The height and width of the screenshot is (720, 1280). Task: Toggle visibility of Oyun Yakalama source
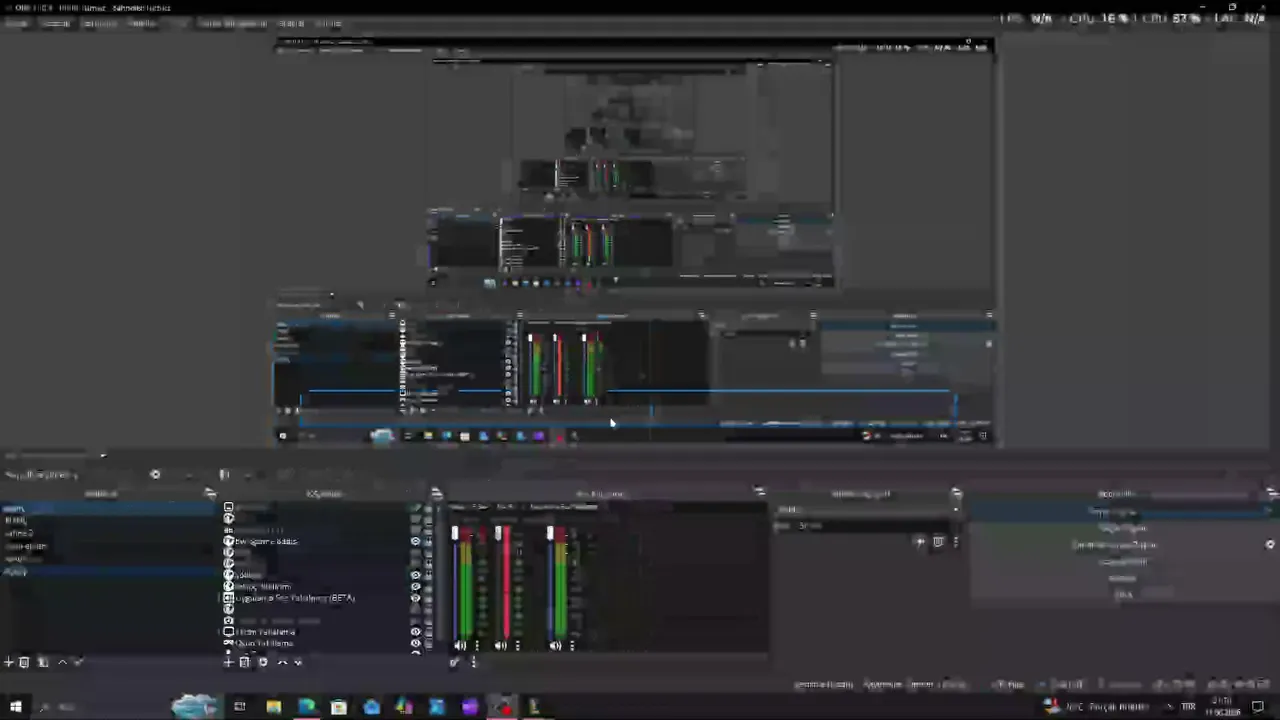click(416, 644)
